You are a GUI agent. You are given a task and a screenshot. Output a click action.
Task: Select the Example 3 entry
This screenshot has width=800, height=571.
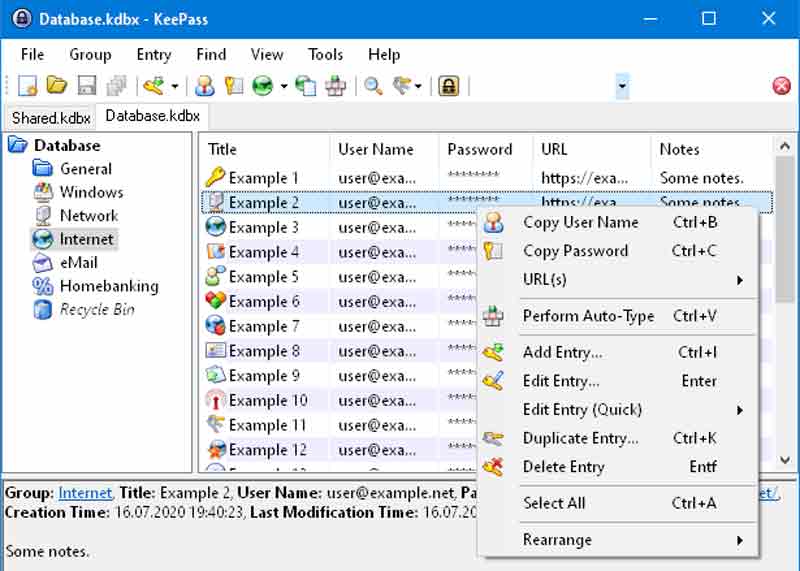tap(339, 227)
